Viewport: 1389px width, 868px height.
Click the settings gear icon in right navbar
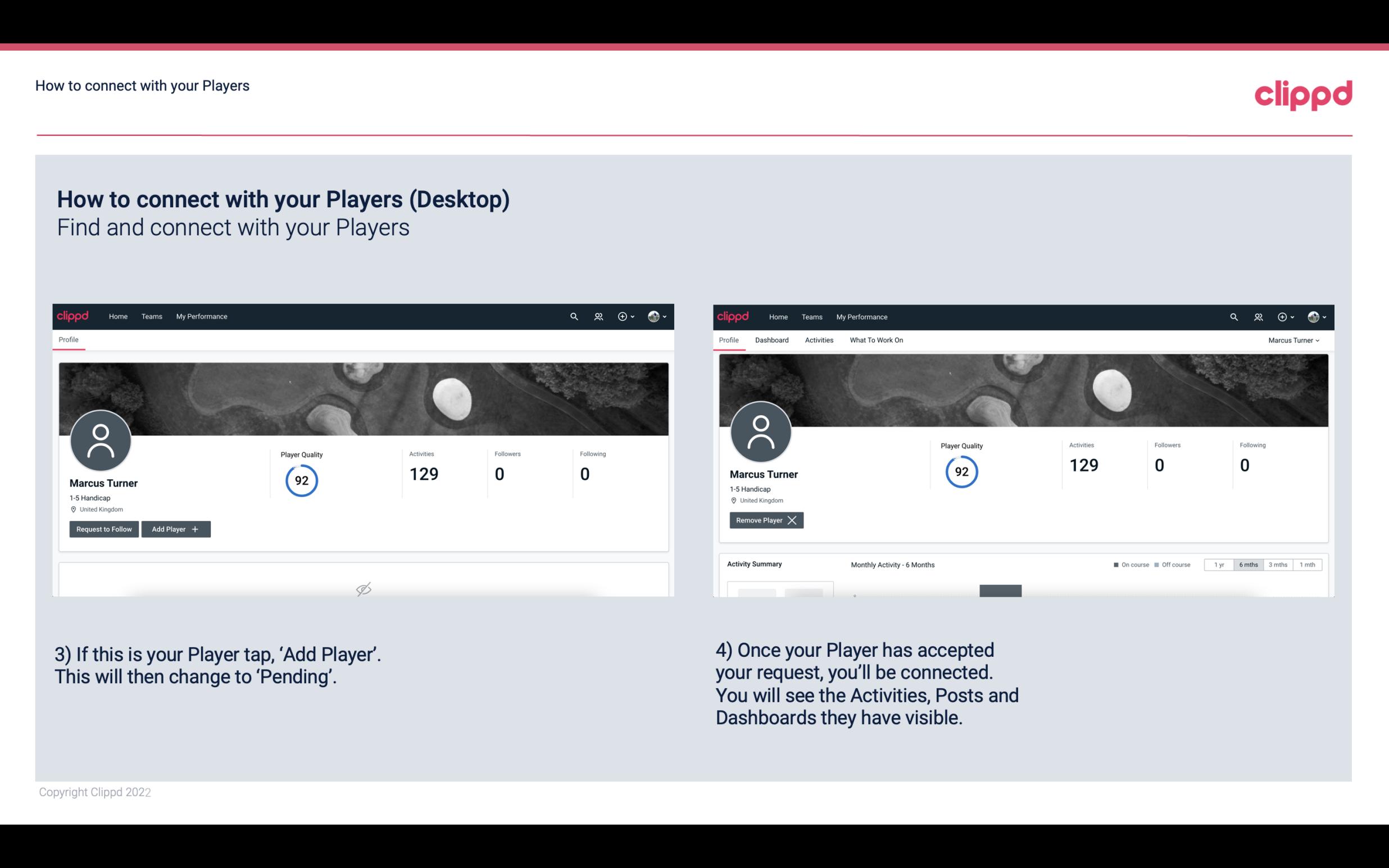pos(1283,316)
